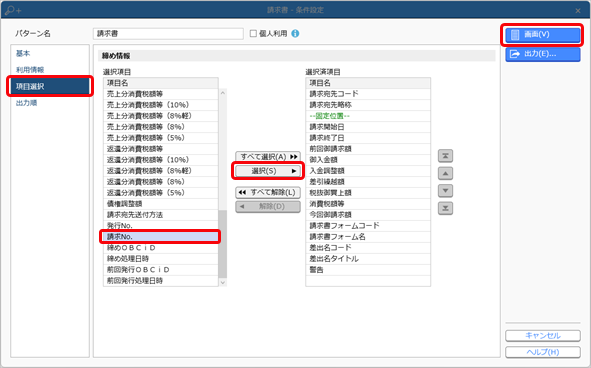Select the --固定位置-- marker row
The height and width of the screenshot is (368, 591).
tap(368, 116)
